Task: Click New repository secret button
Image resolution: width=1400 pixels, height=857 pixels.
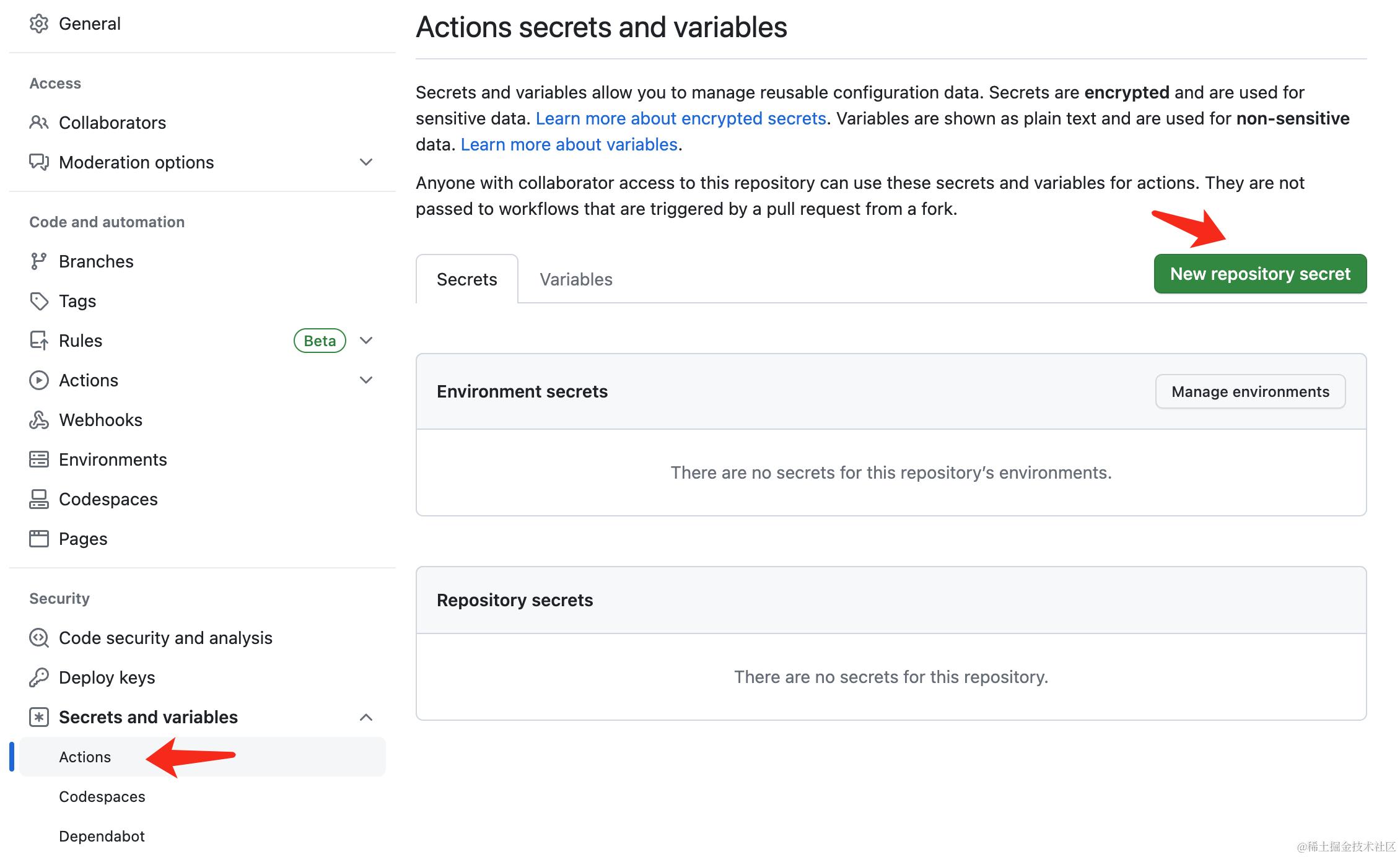Action: (1259, 274)
